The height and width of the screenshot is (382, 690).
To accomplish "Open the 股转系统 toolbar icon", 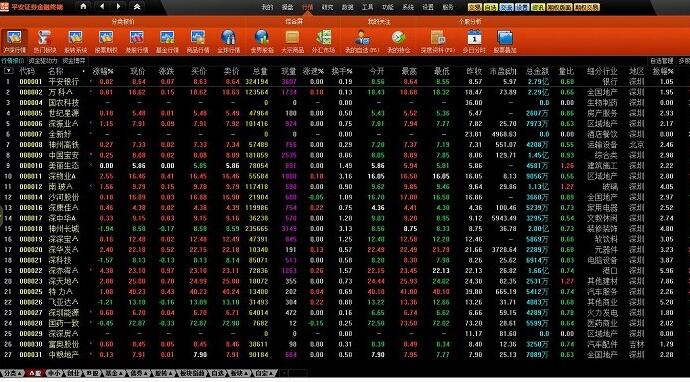I will 76,41.
